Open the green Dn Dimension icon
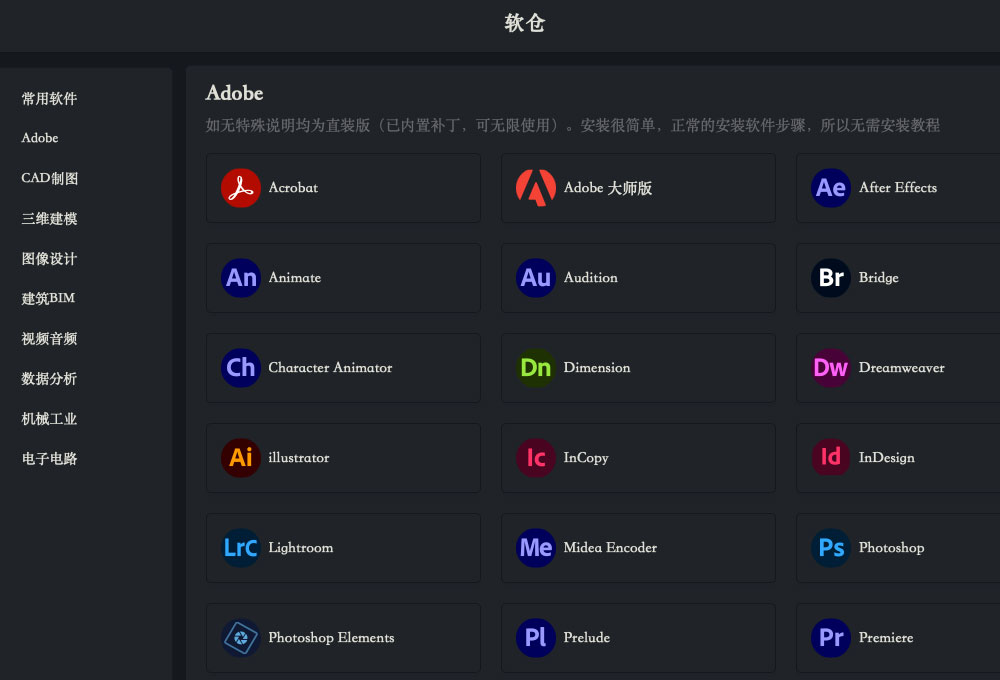1000x680 pixels. (x=536, y=367)
